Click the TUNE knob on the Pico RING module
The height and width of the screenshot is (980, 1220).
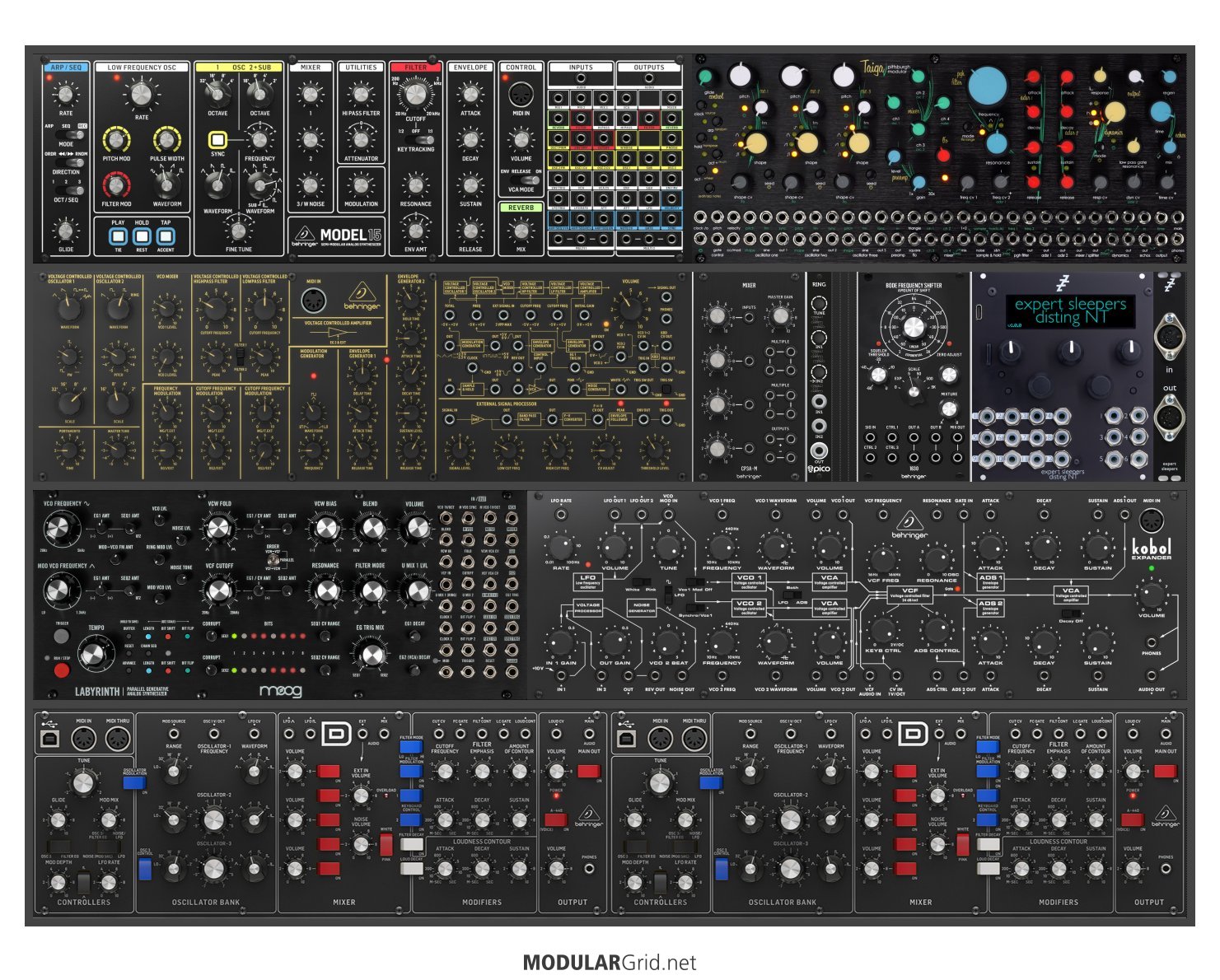click(x=819, y=301)
